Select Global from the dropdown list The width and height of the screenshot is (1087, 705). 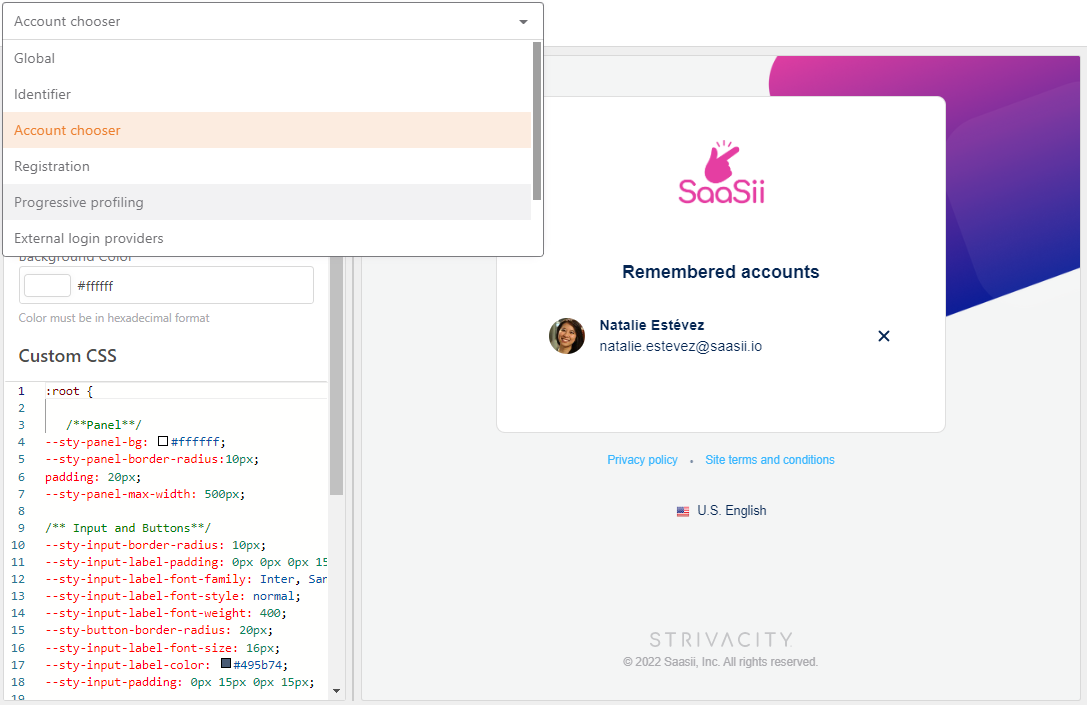(267, 58)
